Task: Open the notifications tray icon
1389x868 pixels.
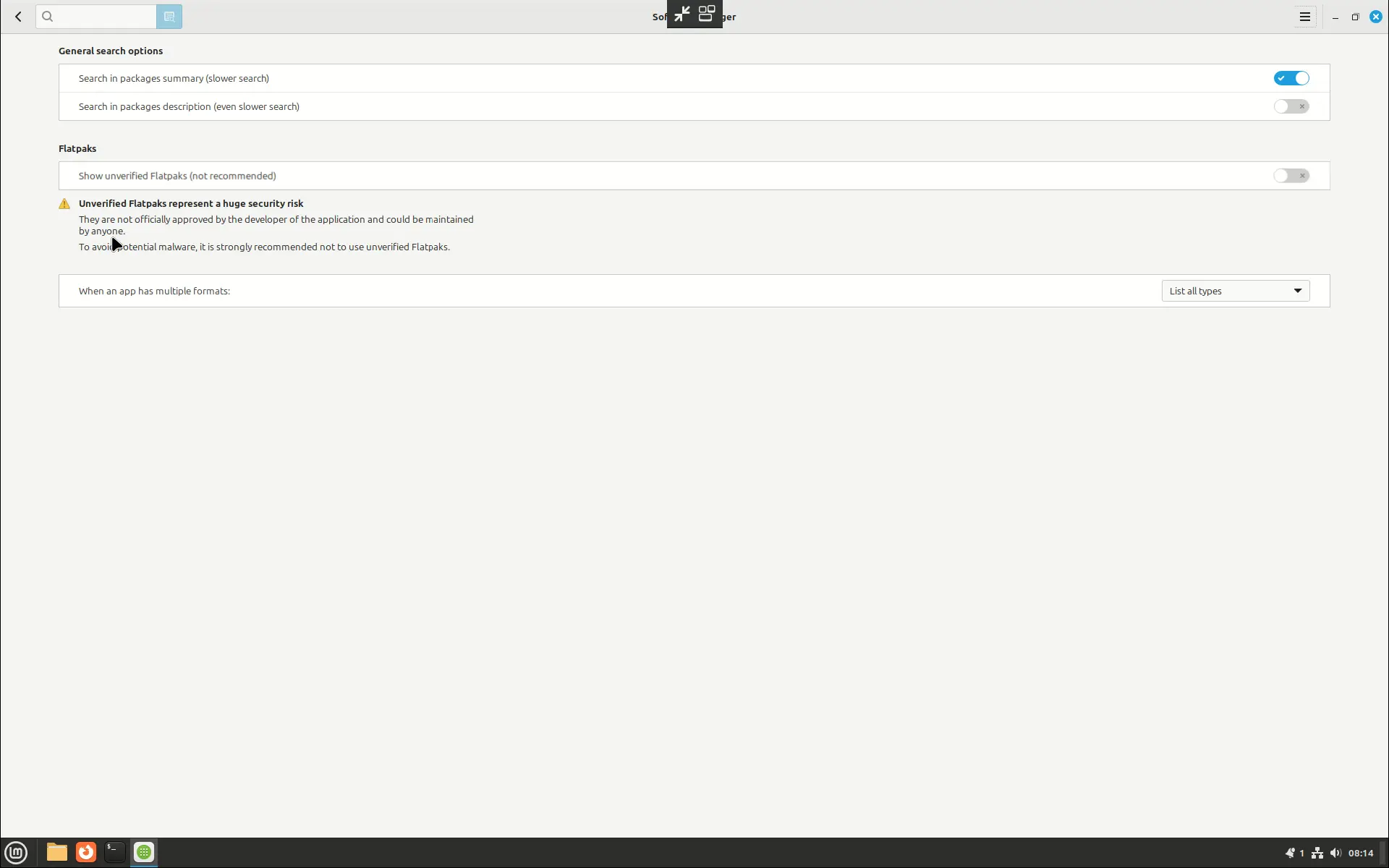Action: (x=1290, y=854)
